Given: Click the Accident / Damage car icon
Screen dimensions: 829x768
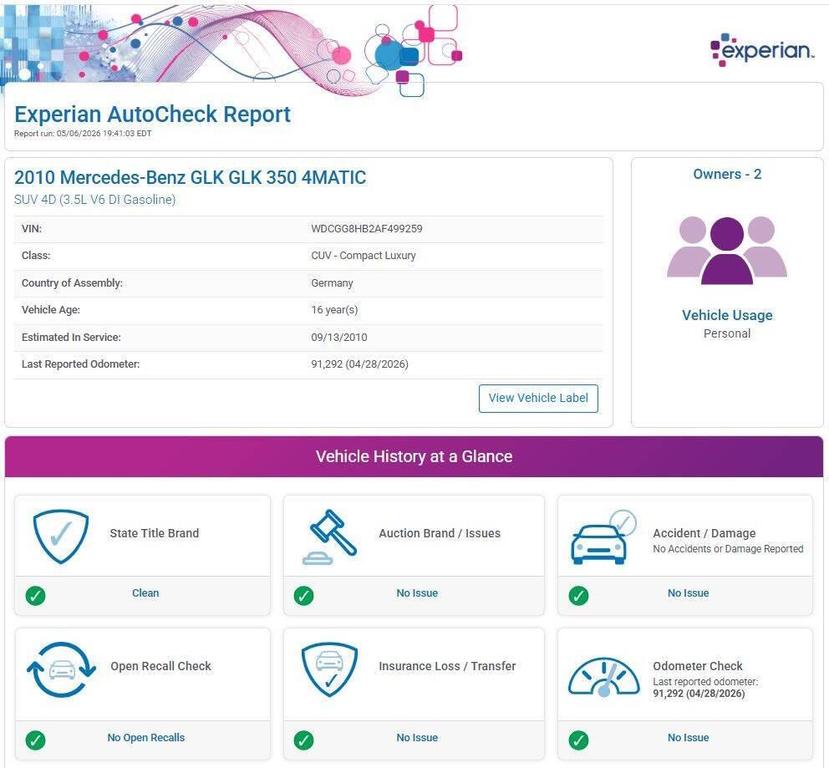Looking at the screenshot, I should point(603,537).
